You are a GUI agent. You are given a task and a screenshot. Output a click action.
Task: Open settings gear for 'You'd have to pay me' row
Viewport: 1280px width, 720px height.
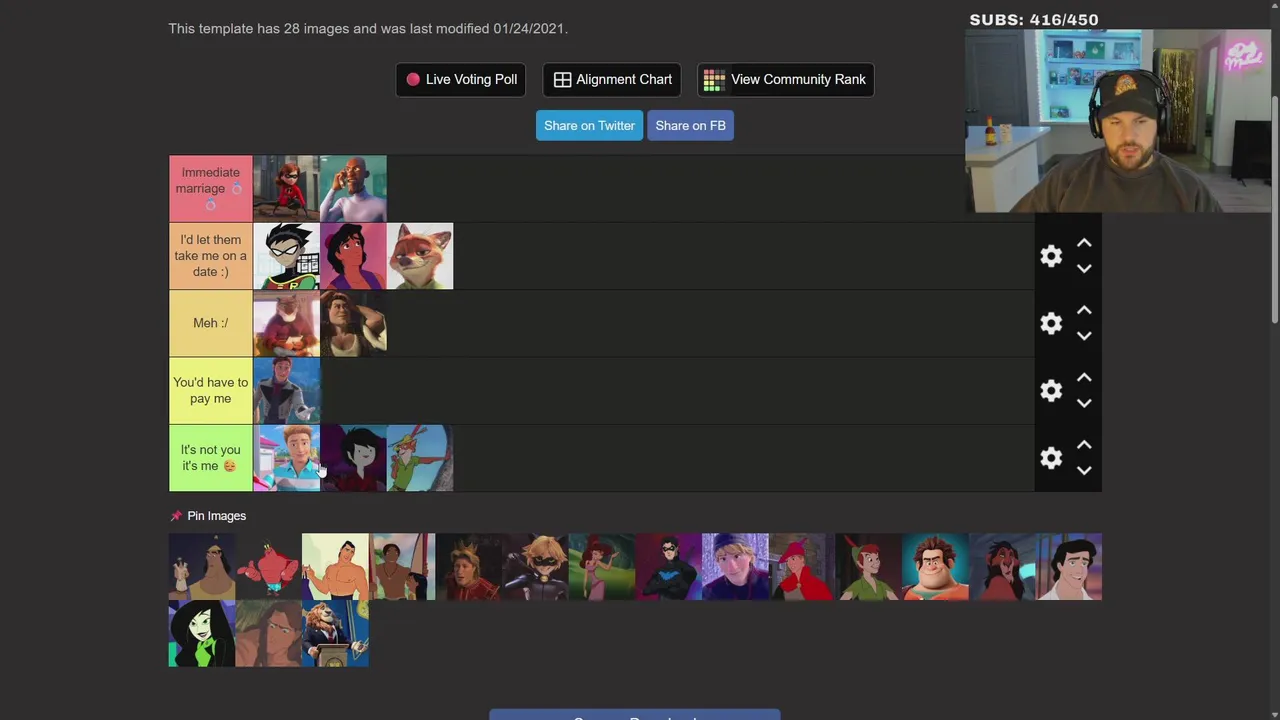click(x=1051, y=390)
